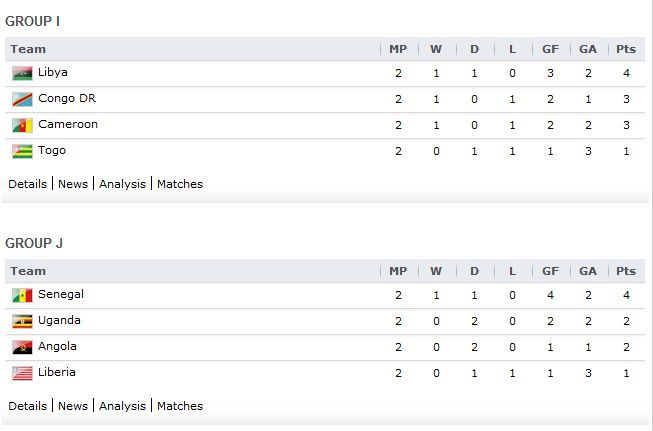Image resolution: width=653 pixels, height=431 pixels.
Task: Click the Congo DR flag icon
Action: 22,100
